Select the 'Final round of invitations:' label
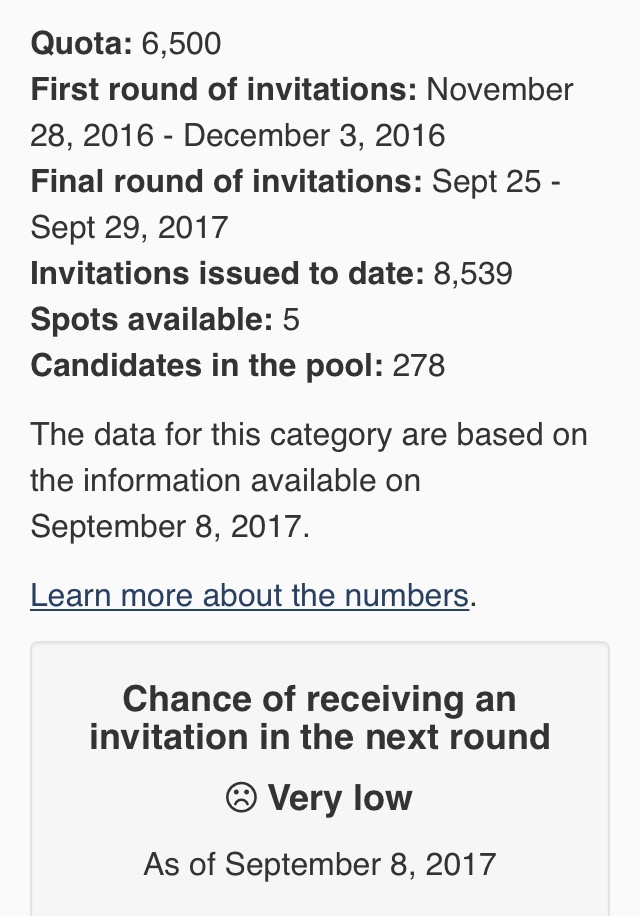The height and width of the screenshot is (916, 640). 227,181
